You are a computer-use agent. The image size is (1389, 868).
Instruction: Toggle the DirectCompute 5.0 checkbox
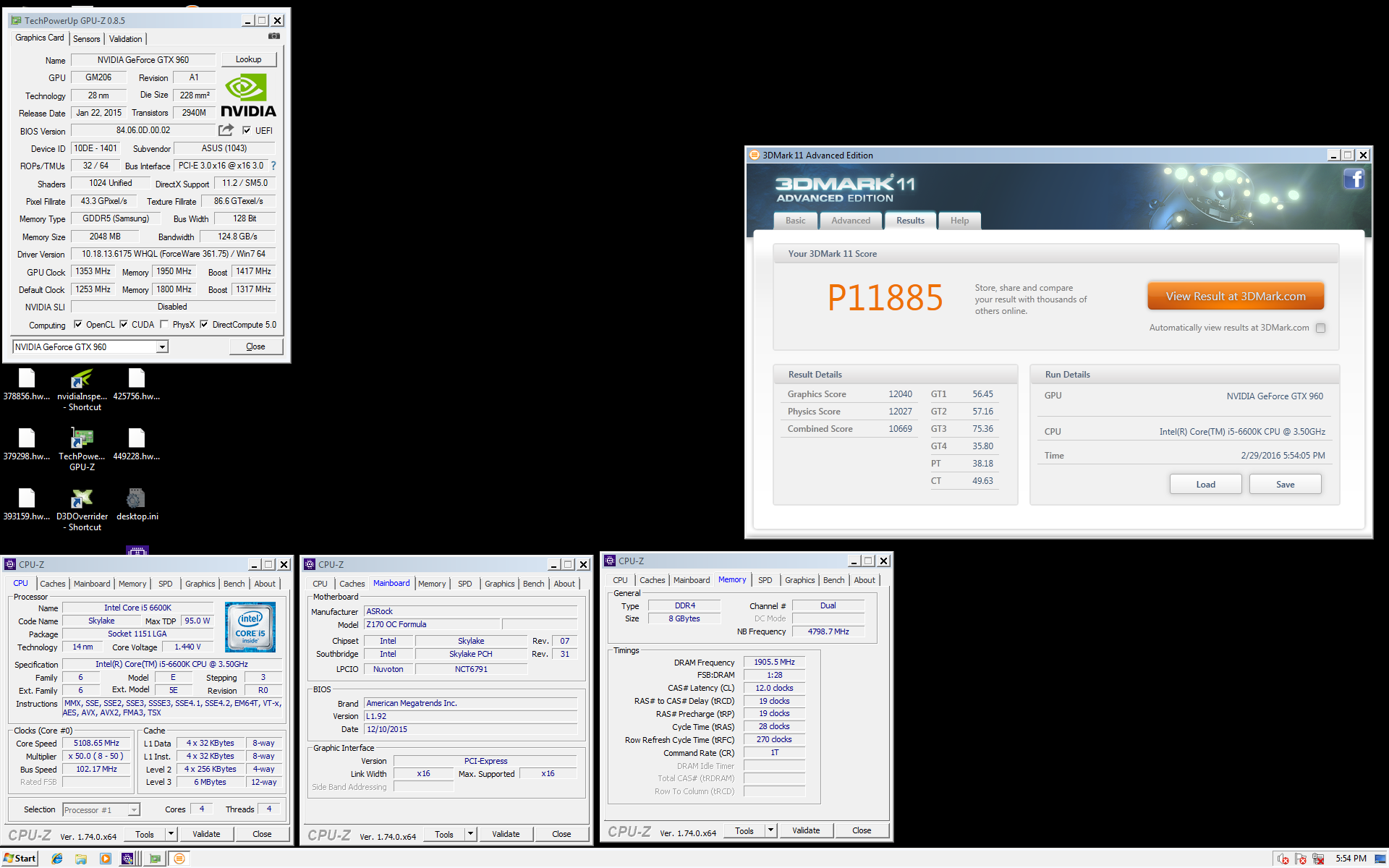pyautogui.click(x=204, y=325)
